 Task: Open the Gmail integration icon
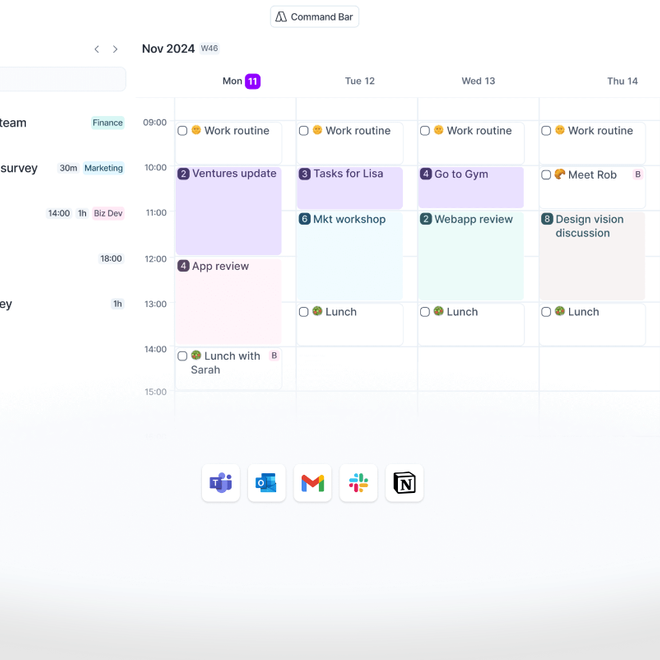tap(312, 483)
